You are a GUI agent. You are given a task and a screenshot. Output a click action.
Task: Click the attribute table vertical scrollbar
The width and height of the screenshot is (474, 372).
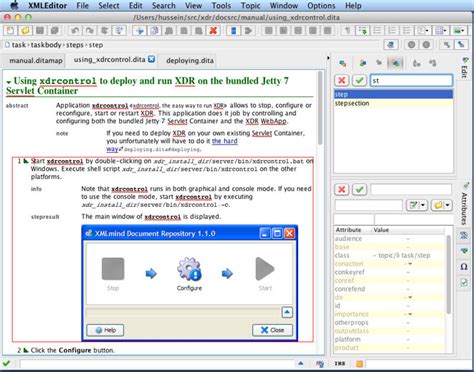[x=449, y=274]
